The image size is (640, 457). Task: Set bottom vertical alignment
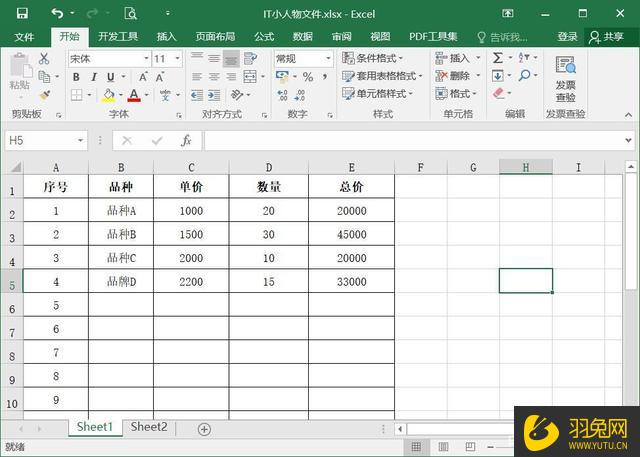pyautogui.click(x=231, y=59)
